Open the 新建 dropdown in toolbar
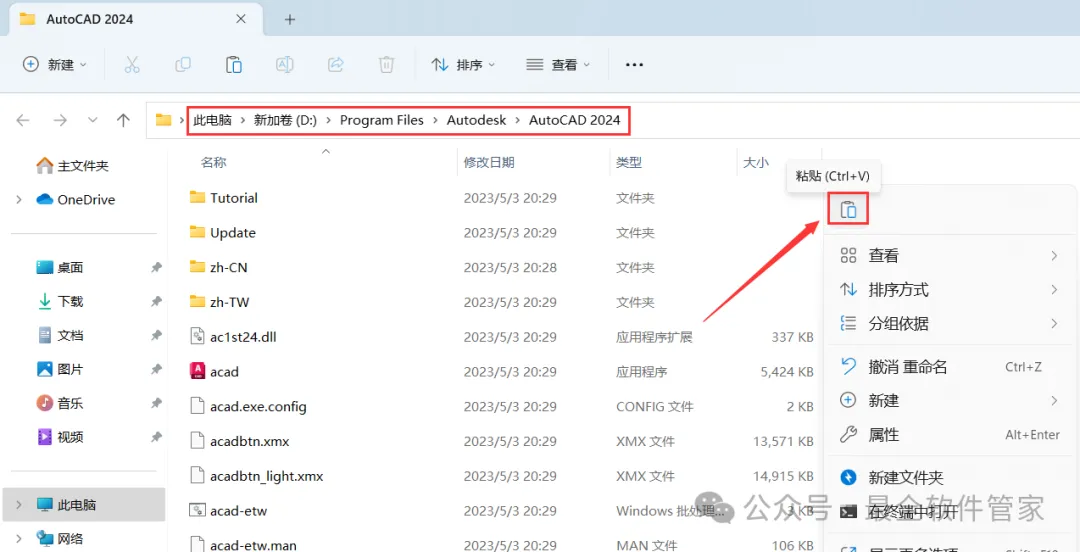 click(x=55, y=65)
